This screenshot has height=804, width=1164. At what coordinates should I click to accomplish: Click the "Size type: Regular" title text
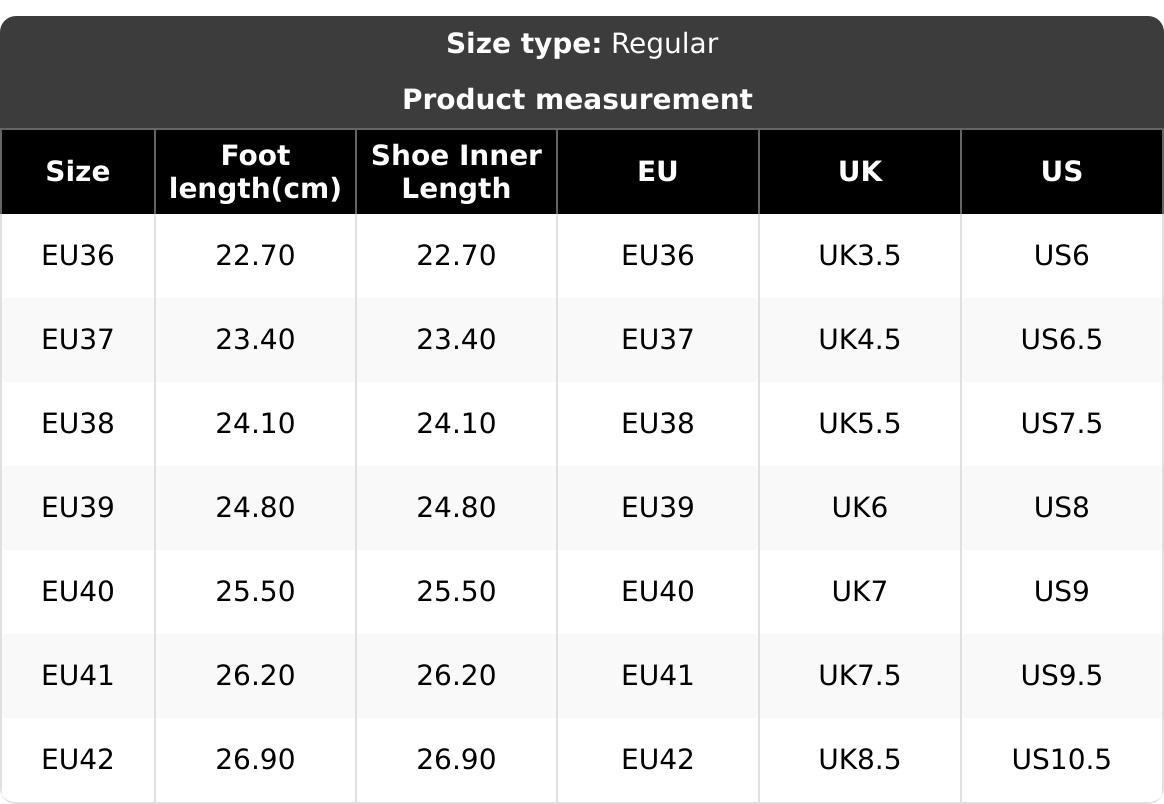(581, 44)
